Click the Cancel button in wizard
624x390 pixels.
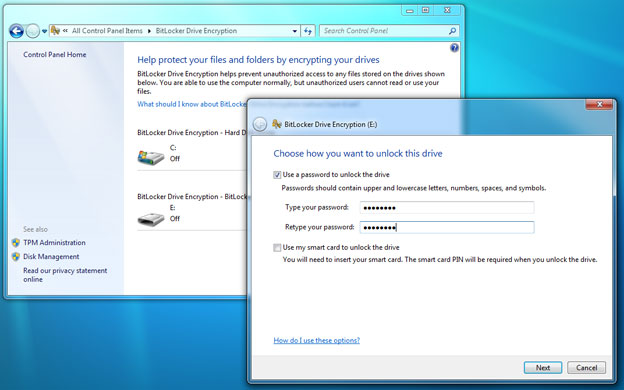[x=587, y=368]
